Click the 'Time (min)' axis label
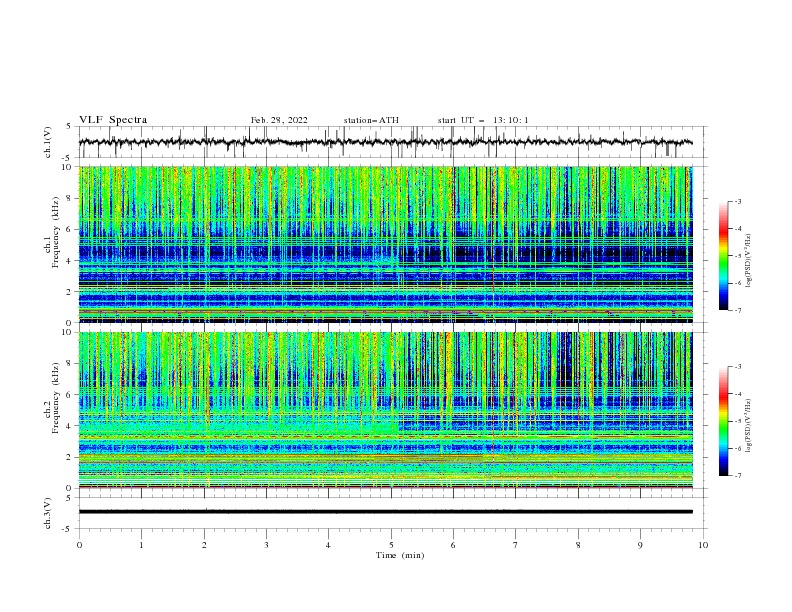 click(x=400, y=555)
